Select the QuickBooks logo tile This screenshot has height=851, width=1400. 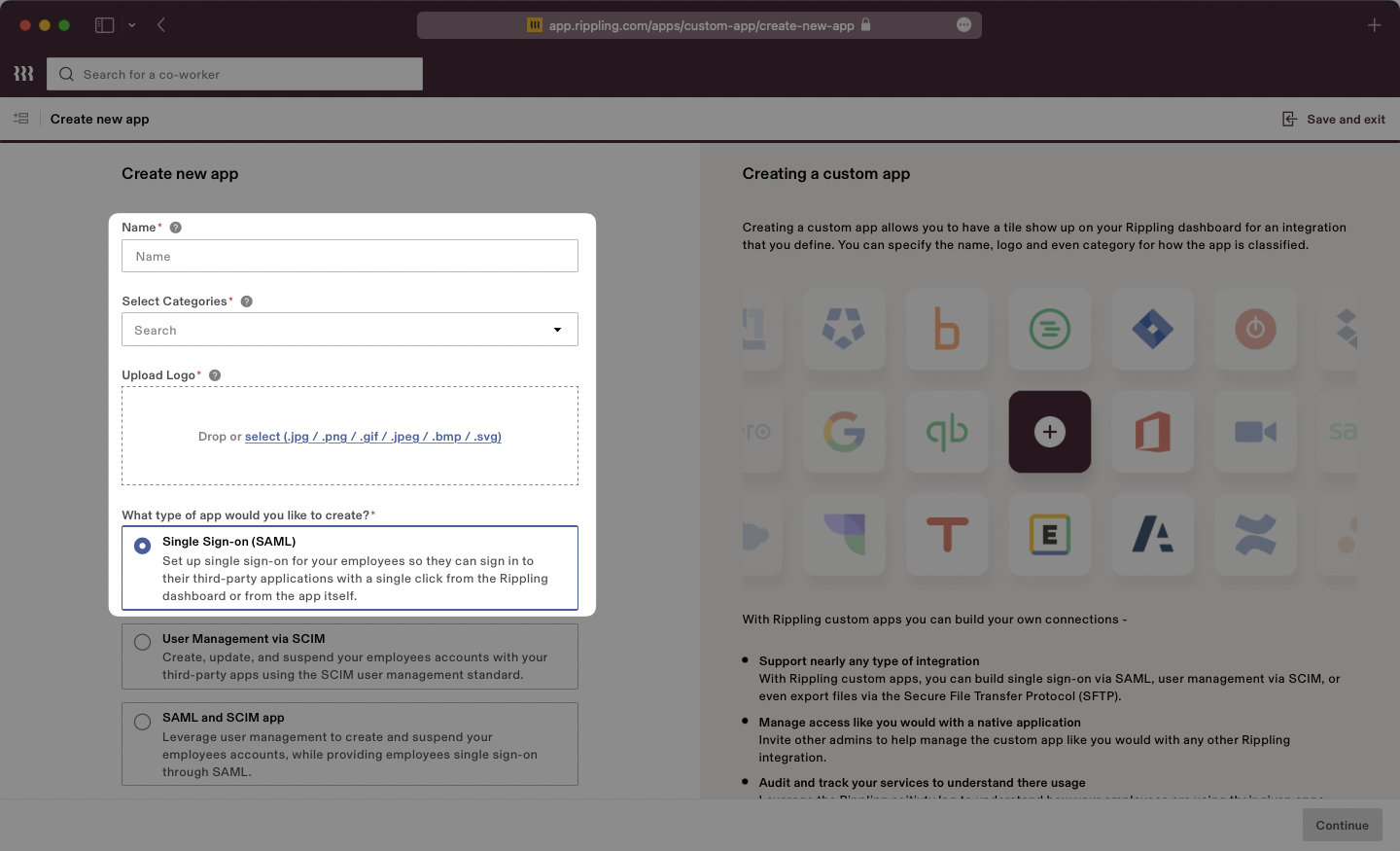tap(947, 432)
